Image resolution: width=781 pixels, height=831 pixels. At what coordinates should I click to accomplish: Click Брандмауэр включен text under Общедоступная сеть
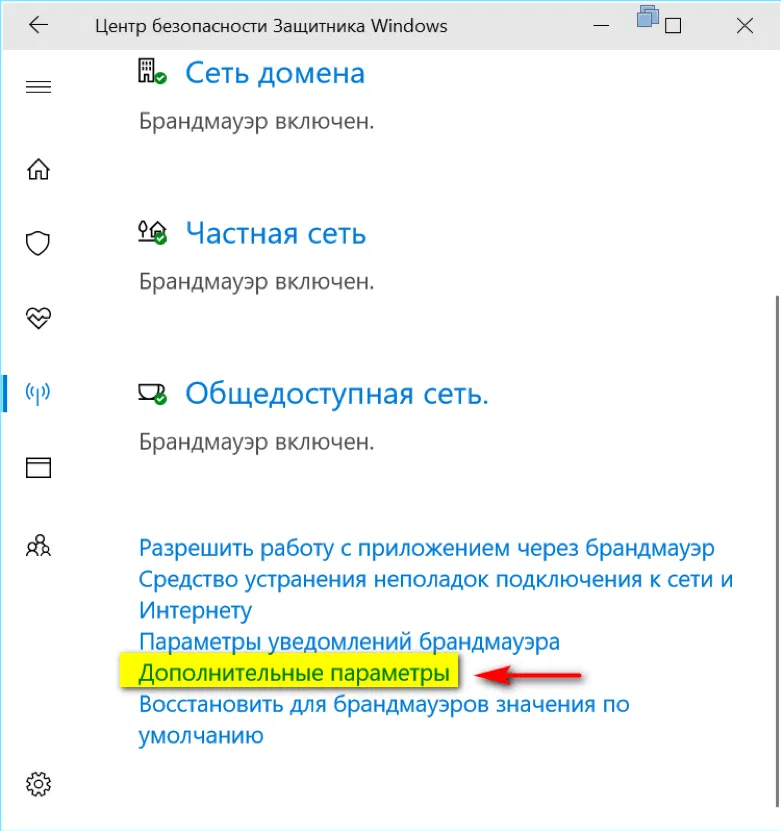(x=256, y=443)
